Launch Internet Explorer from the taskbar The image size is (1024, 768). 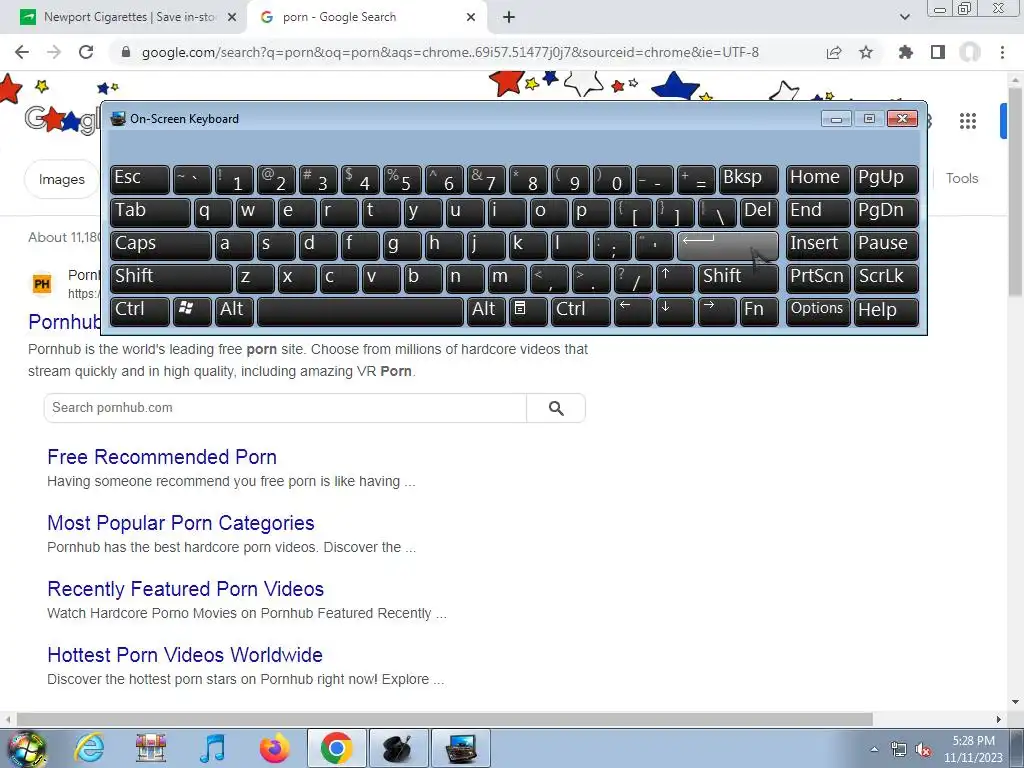click(x=88, y=748)
